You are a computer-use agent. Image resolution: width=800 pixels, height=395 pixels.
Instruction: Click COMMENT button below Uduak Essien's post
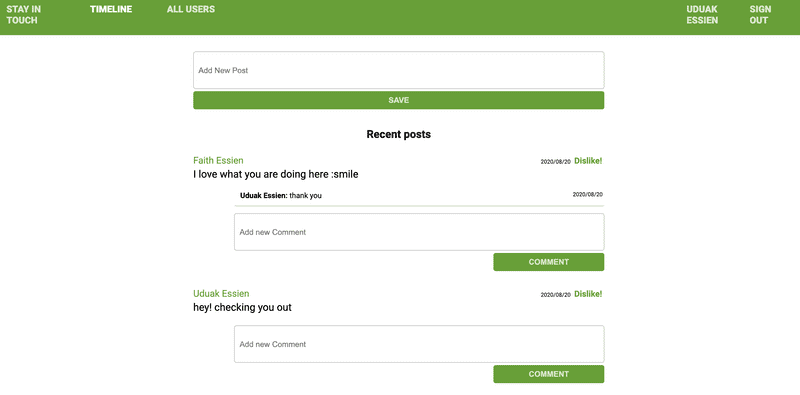(548, 374)
